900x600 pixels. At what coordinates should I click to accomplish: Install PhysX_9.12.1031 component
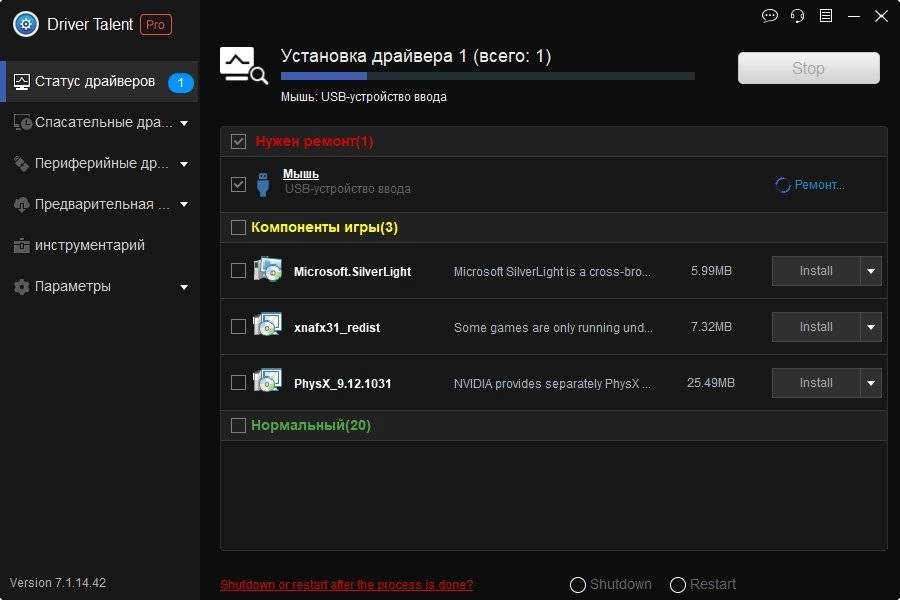pos(816,383)
